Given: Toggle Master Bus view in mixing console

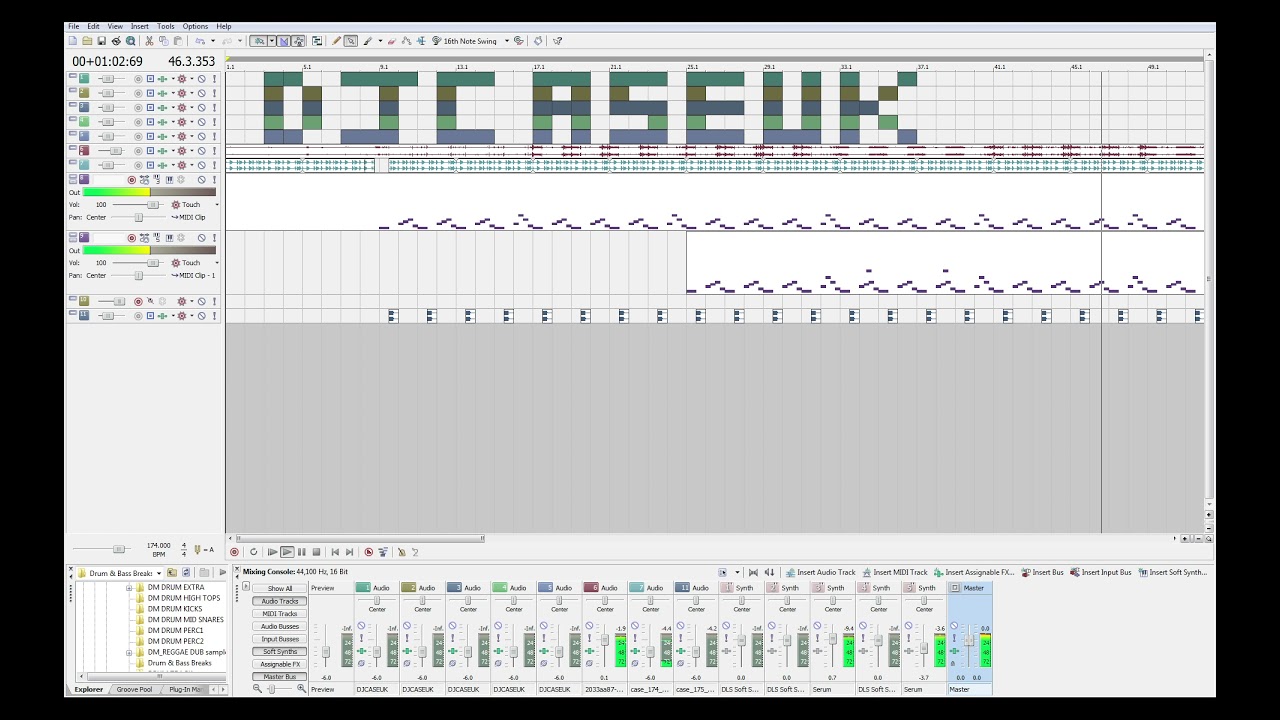Looking at the screenshot, I should (x=280, y=677).
